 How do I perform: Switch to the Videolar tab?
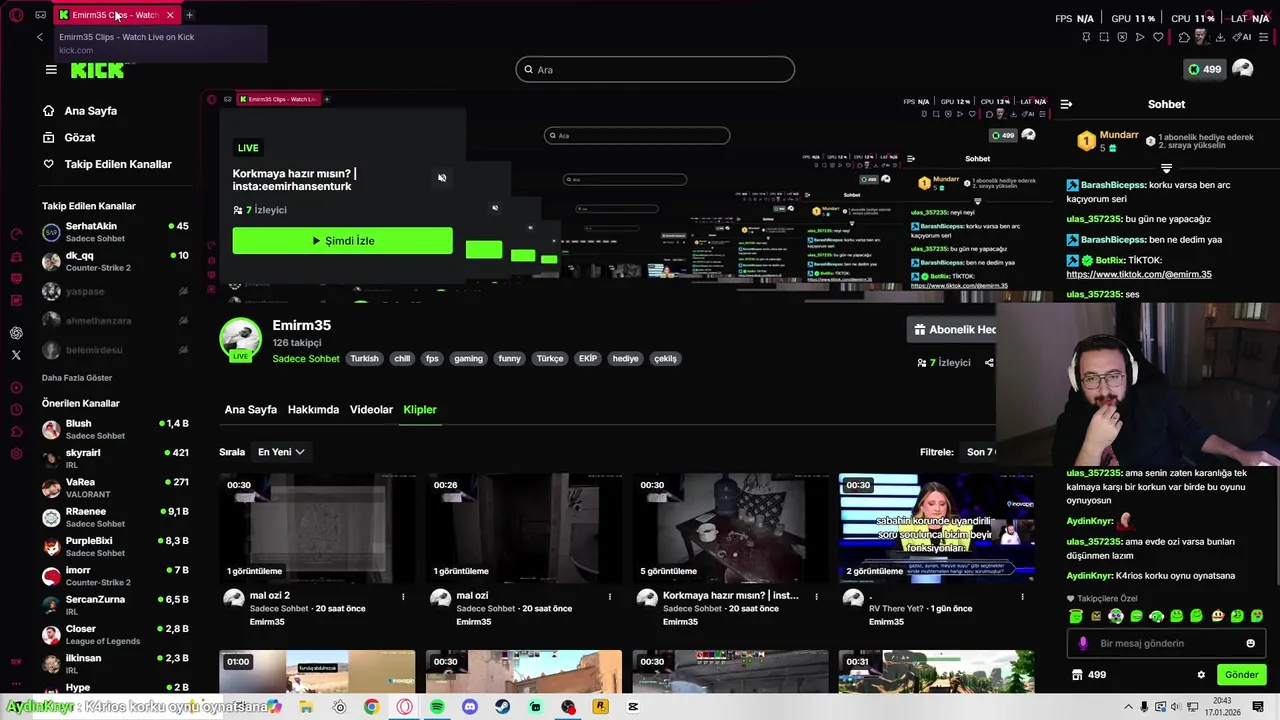coord(371,409)
